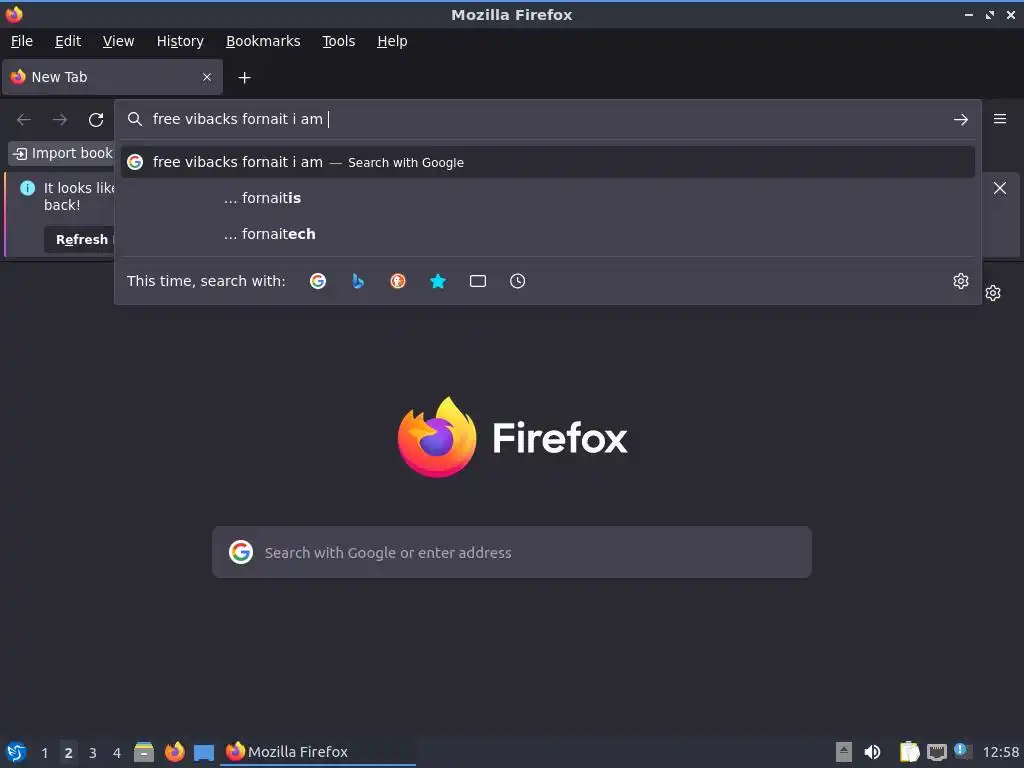The image size is (1024, 768).
Task: Open a new tab with plus button
Action: (x=244, y=78)
